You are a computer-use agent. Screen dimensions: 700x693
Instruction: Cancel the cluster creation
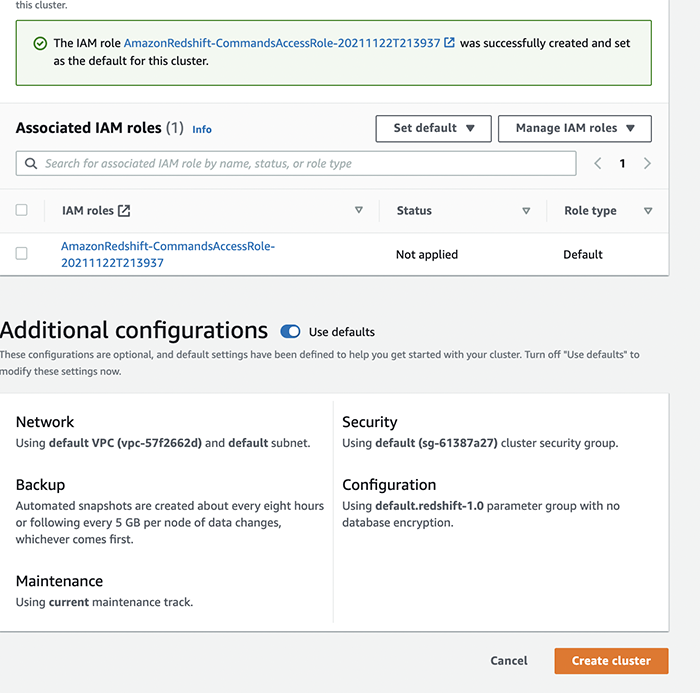click(509, 661)
